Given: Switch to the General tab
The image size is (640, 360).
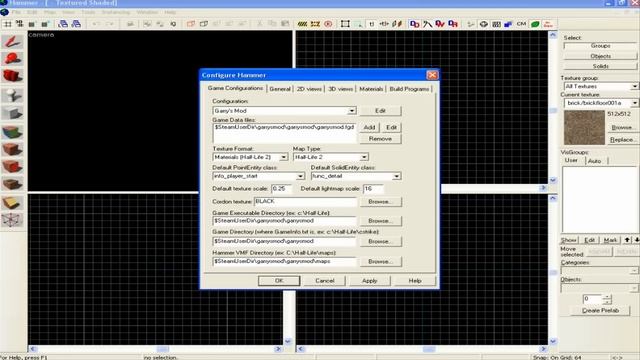Looking at the screenshot, I should [280, 89].
